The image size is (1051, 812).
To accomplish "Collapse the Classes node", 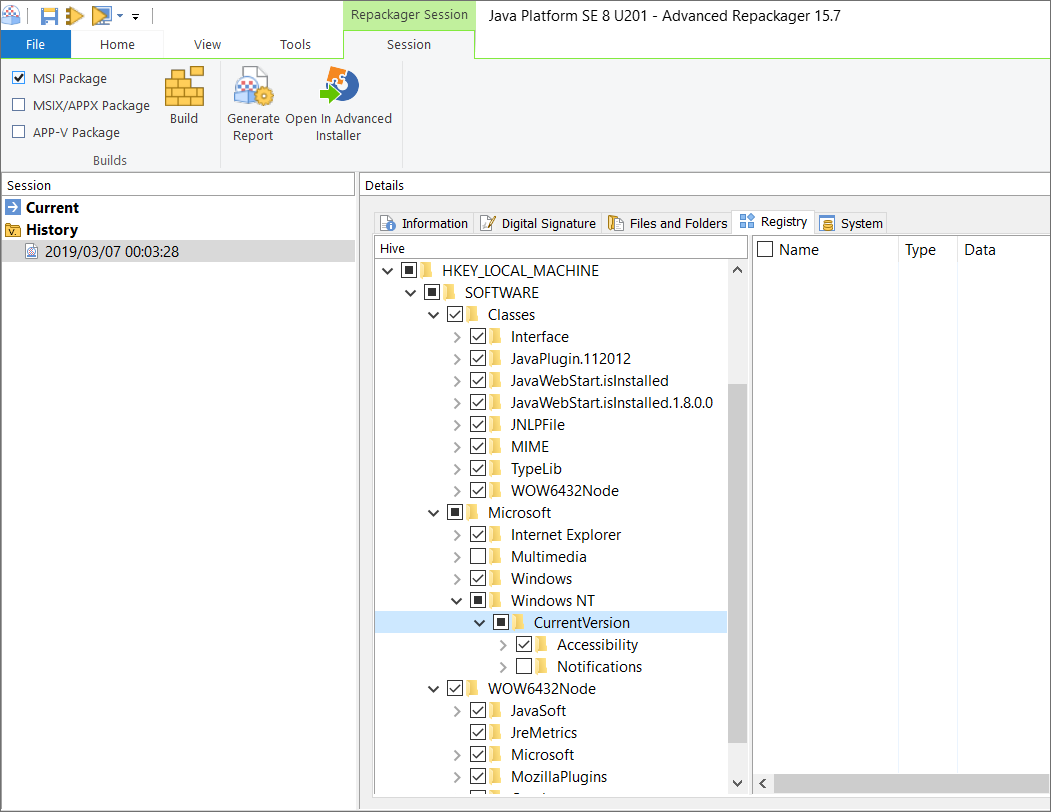I will [x=433, y=315].
